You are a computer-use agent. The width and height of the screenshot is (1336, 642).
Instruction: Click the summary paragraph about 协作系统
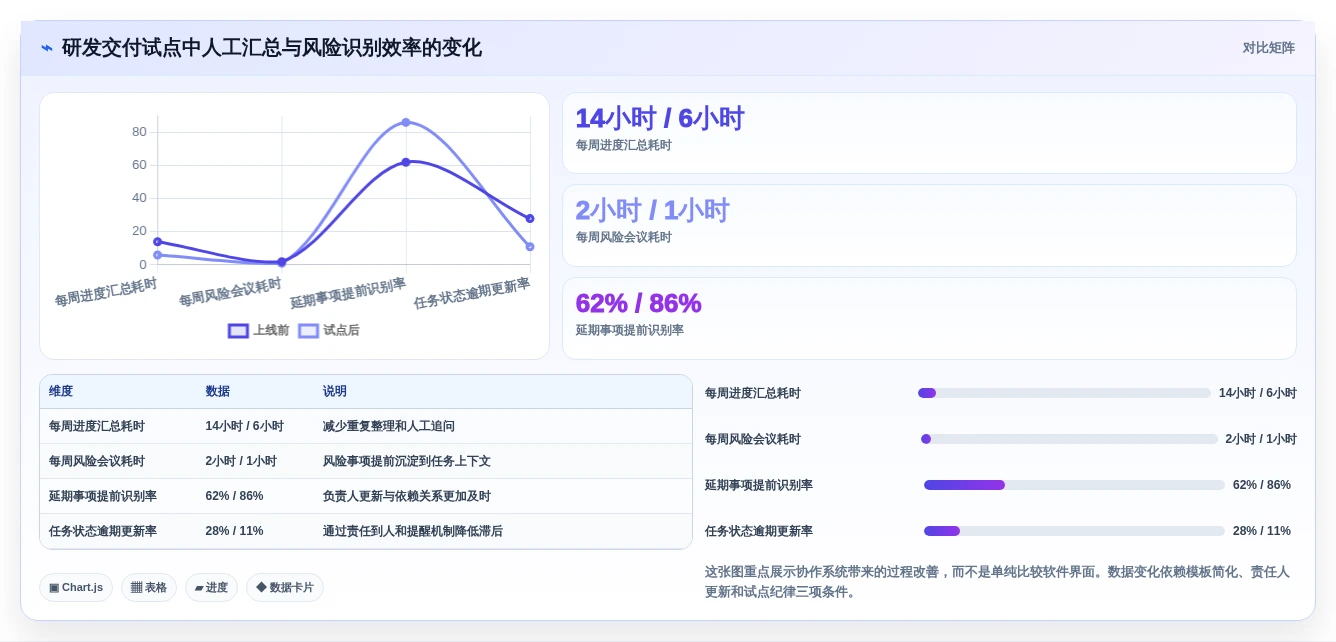[x=1000, y=582]
